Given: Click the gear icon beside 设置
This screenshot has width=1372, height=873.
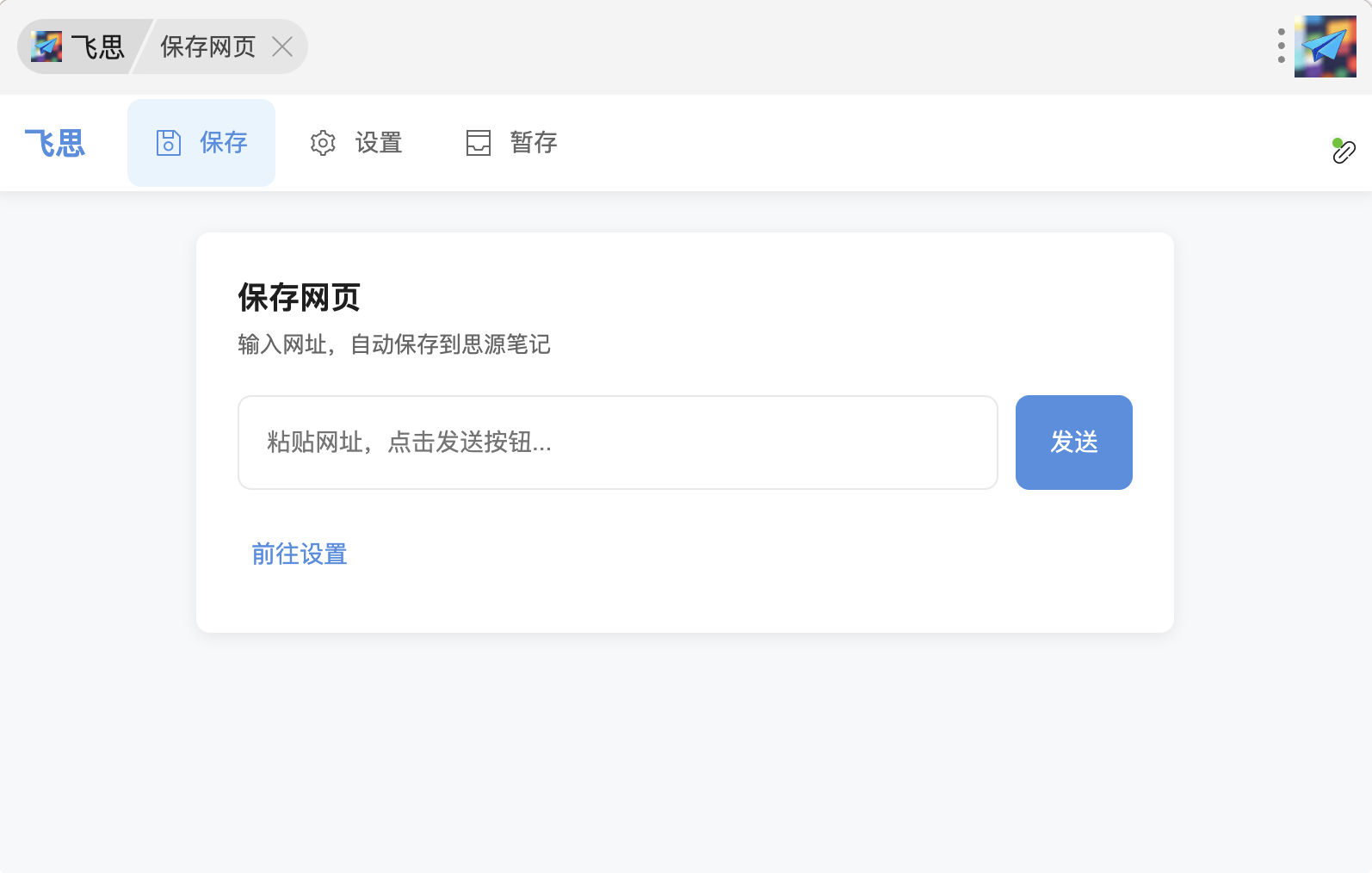Looking at the screenshot, I should point(323,143).
